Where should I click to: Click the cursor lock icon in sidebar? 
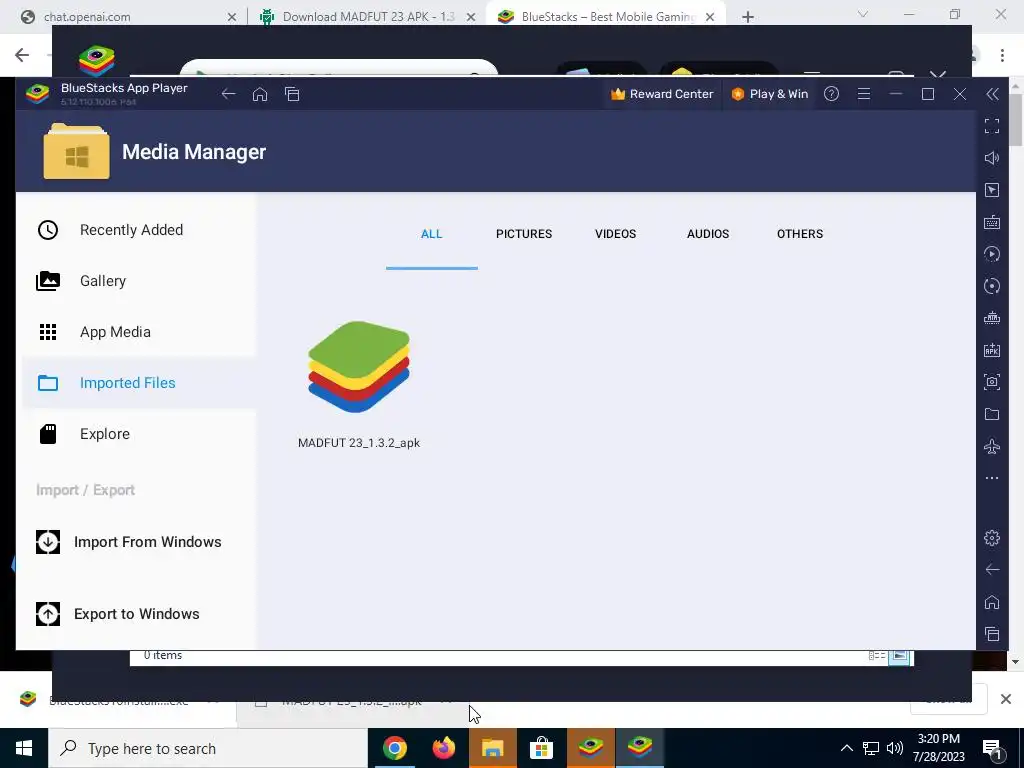click(992, 190)
